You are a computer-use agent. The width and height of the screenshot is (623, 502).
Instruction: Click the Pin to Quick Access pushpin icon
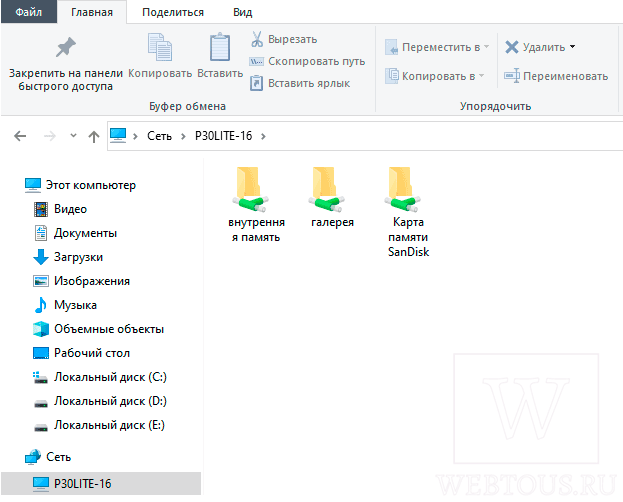pyautogui.click(x=66, y=47)
